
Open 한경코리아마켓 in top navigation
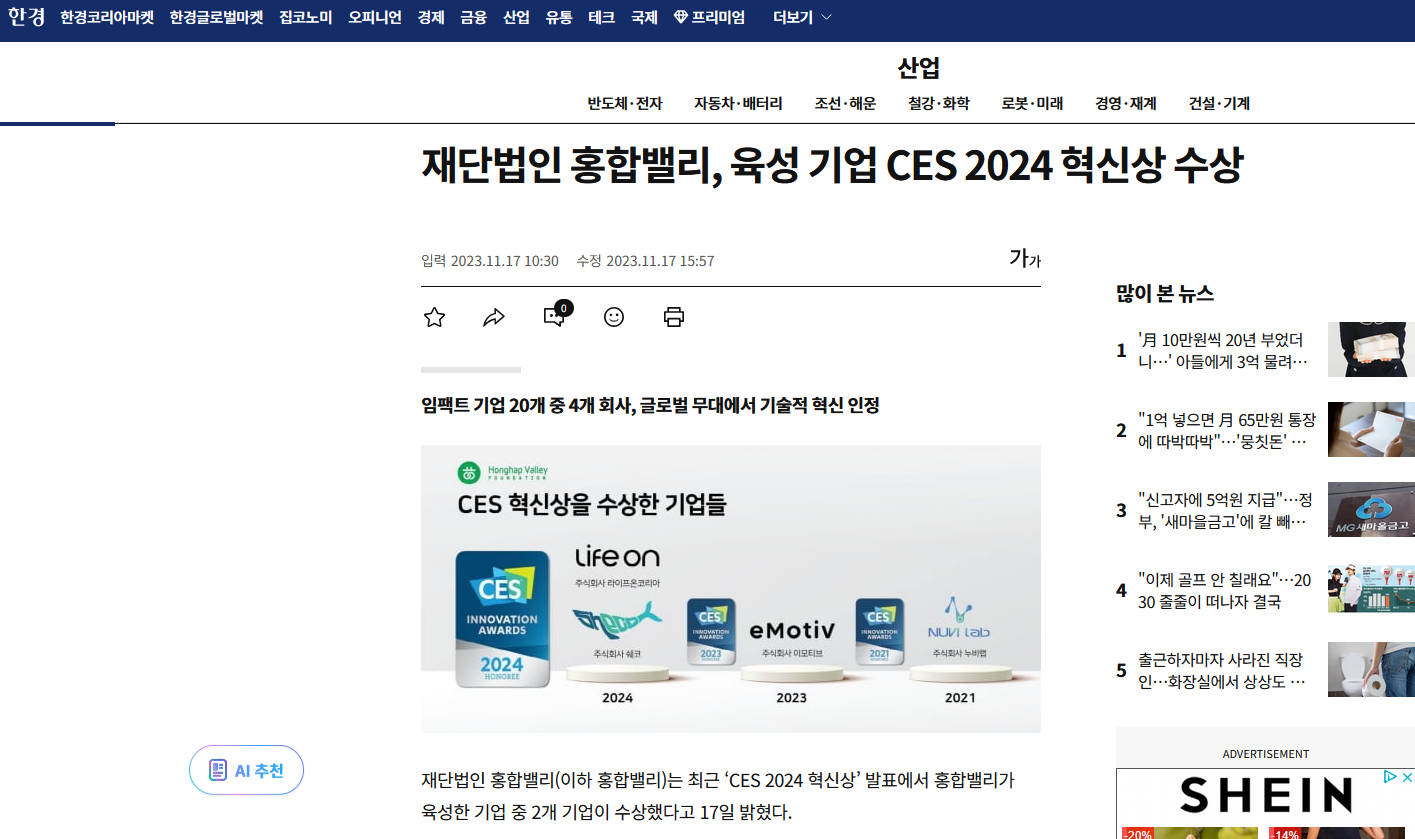pos(107,17)
